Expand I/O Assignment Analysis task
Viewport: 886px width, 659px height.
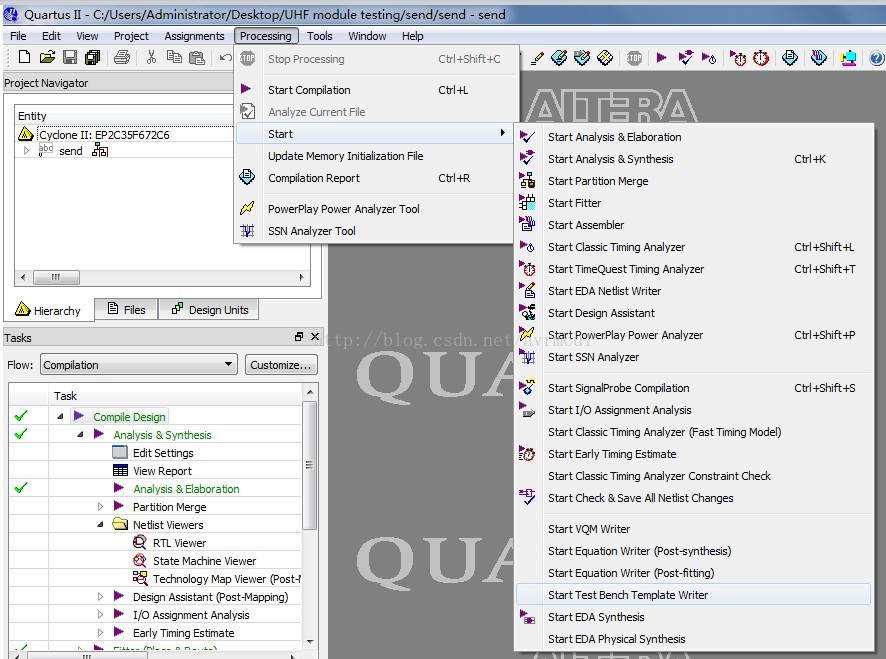(x=100, y=615)
